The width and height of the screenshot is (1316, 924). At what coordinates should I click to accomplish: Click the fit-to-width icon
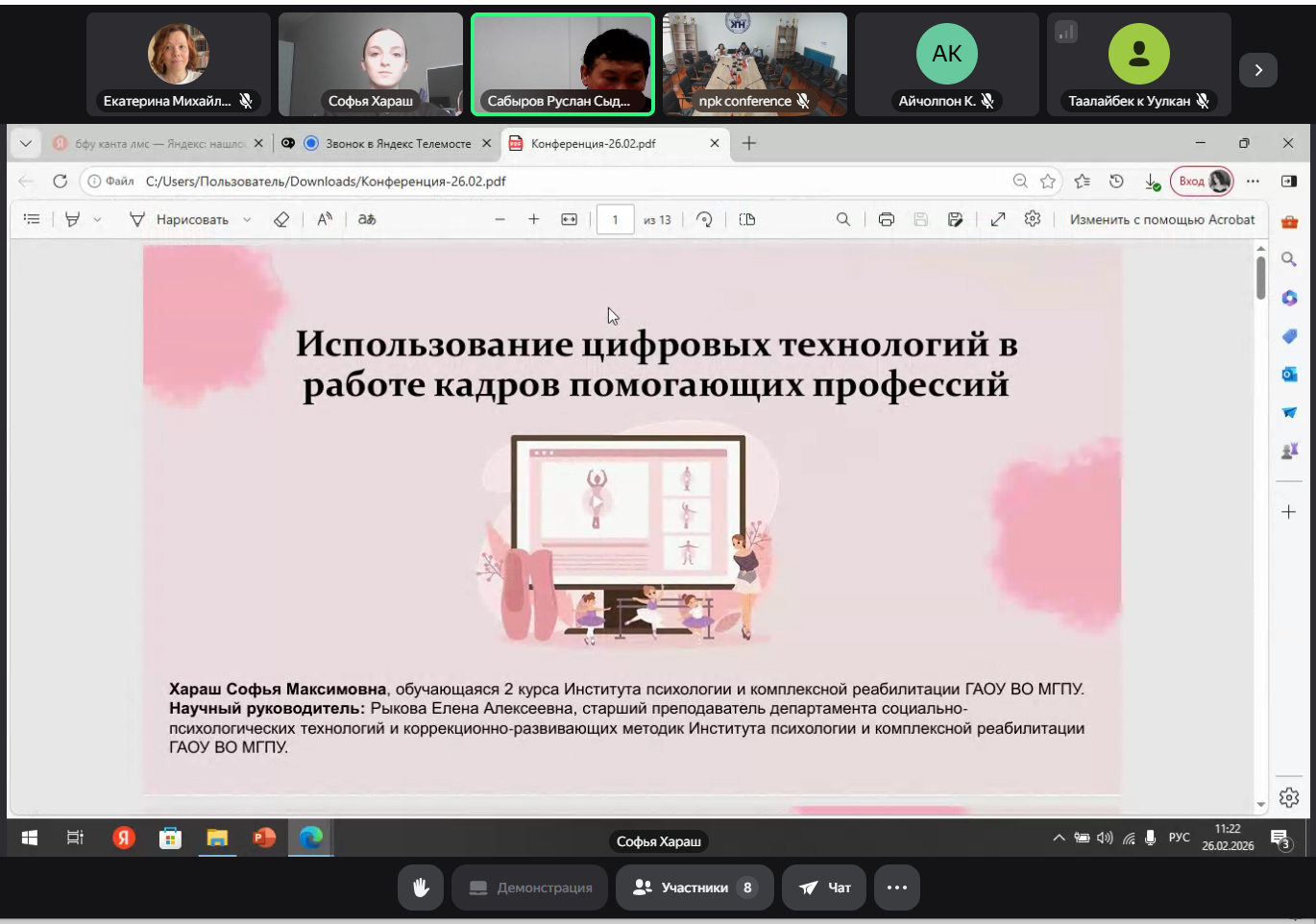pyautogui.click(x=570, y=220)
